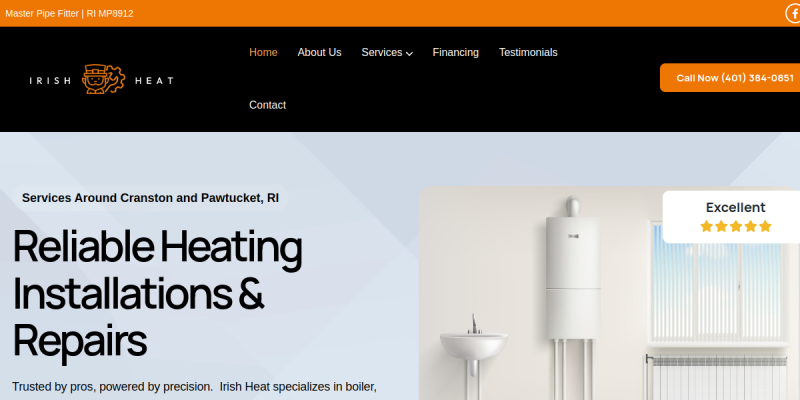This screenshot has height=400, width=800.
Task: Open the About Us page
Action: tap(319, 53)
